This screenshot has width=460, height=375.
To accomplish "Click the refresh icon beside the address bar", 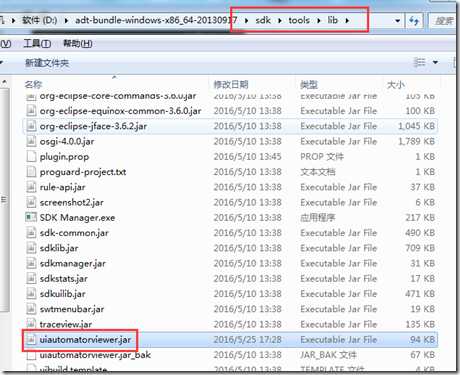I will pos(414,21).
